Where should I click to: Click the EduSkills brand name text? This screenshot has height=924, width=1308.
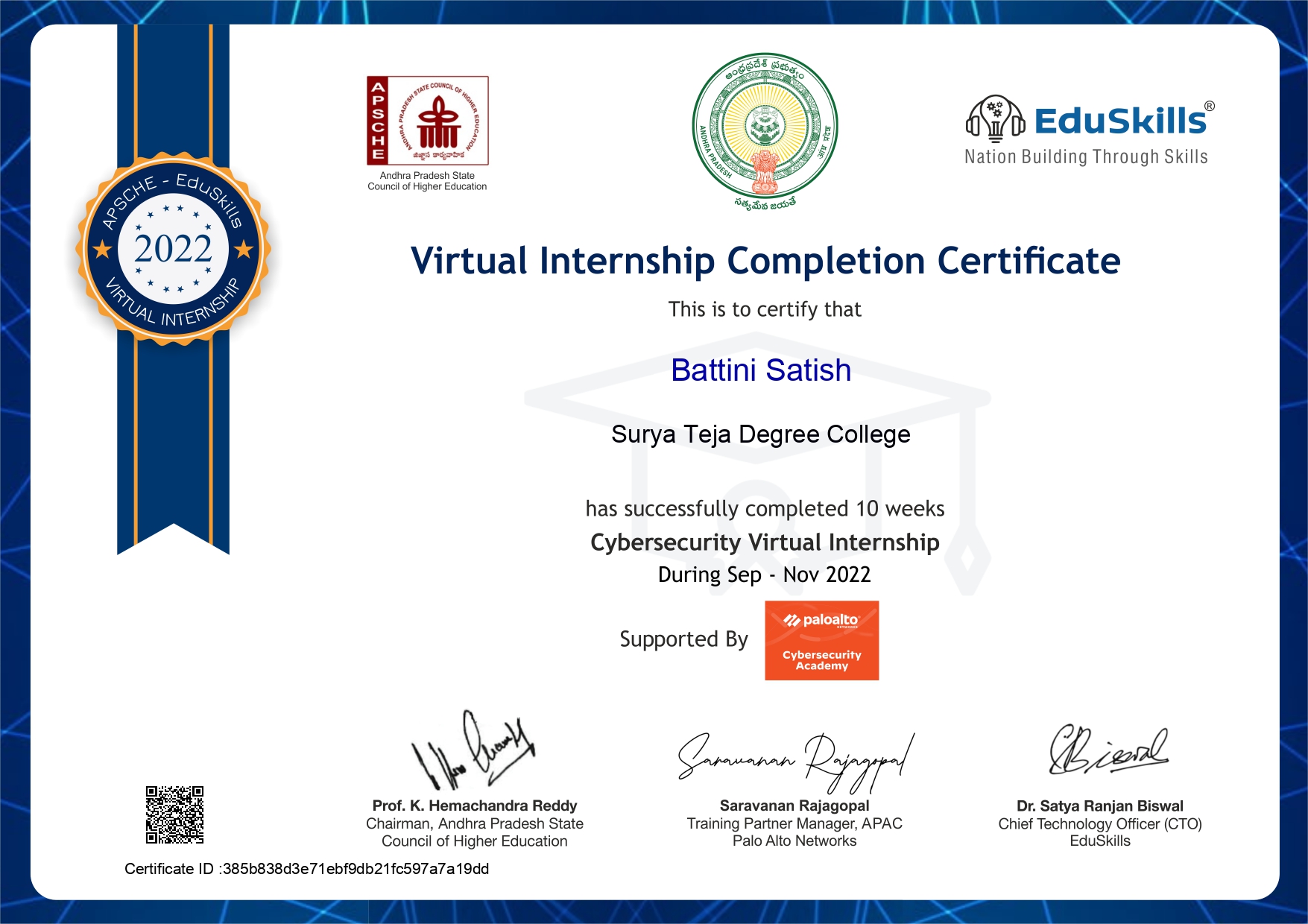coord(1120,121)
